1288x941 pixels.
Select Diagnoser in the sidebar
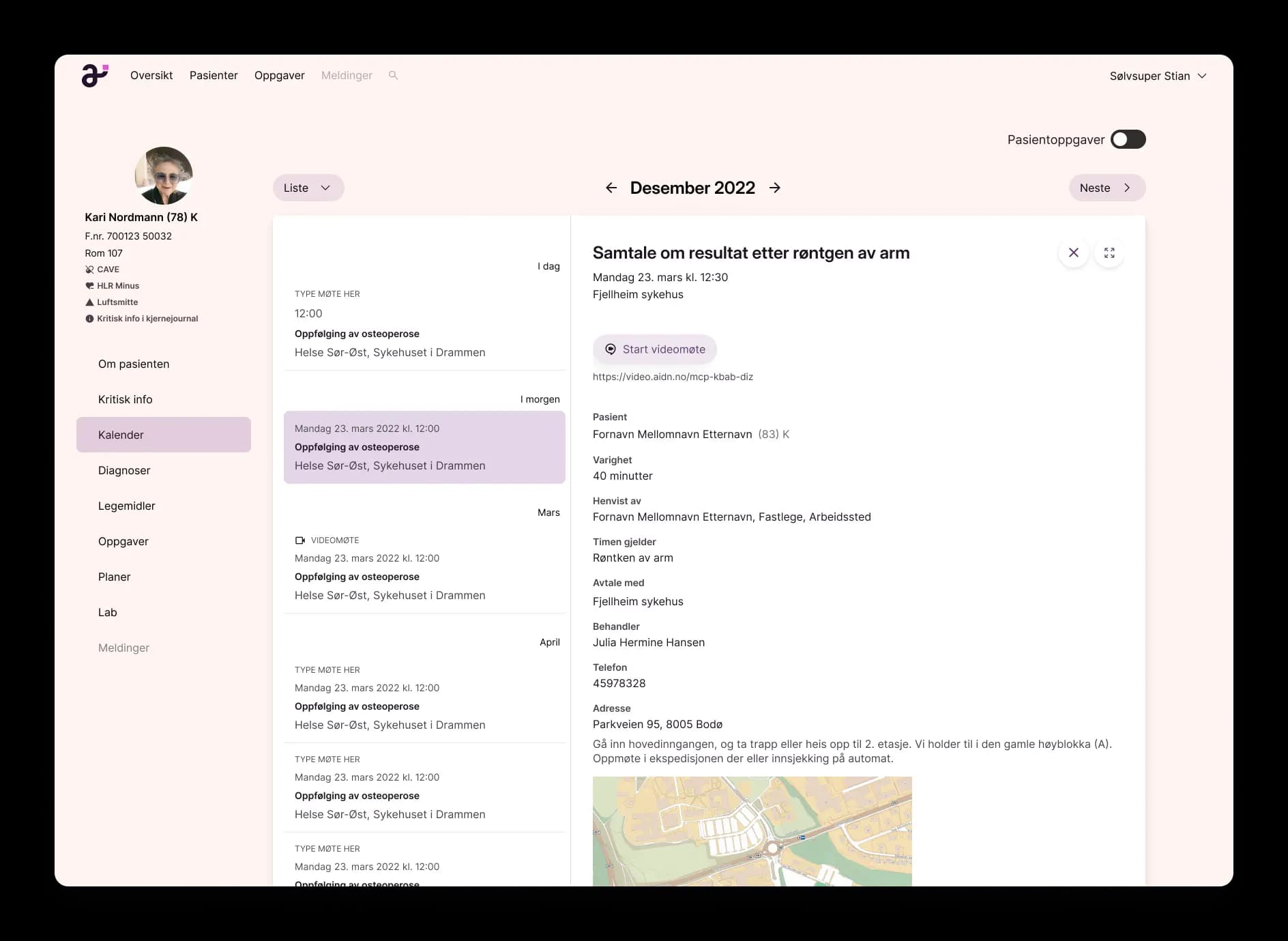point(164,470)
